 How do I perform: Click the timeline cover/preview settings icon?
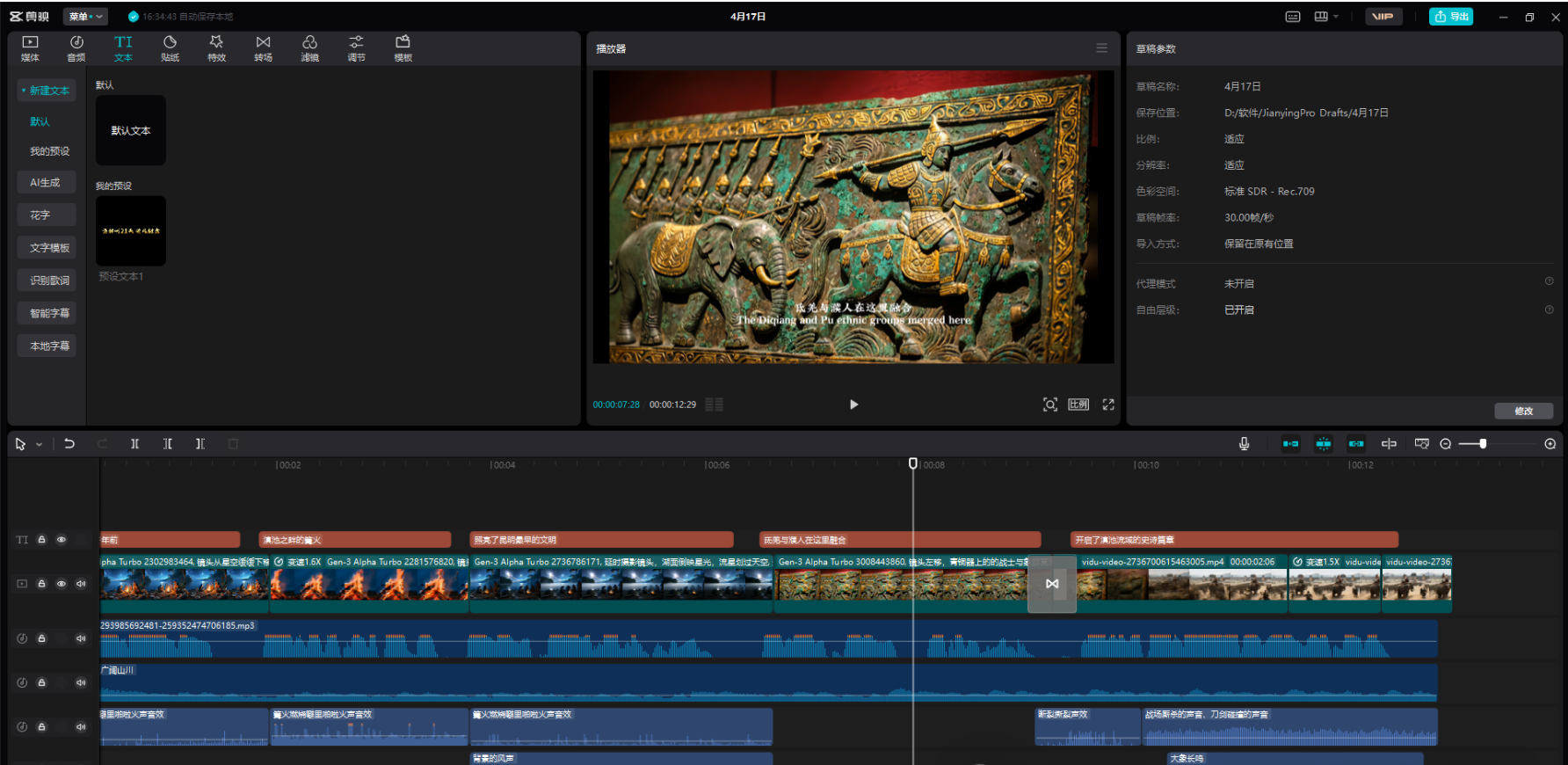pos(1422,444)
